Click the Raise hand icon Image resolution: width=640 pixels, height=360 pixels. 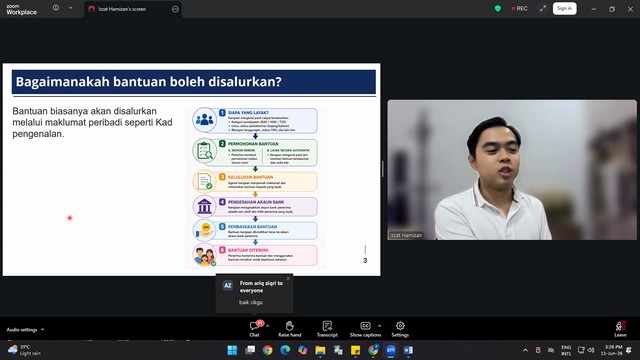tap(289, 329)
